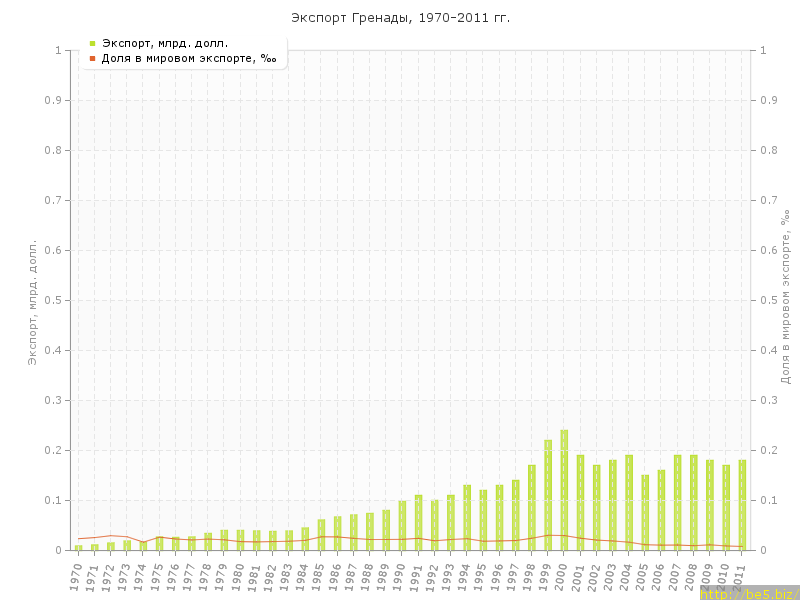Select the bar for year 2011
Viewport: 800px width, 600px height.
[x=742, y=505]
